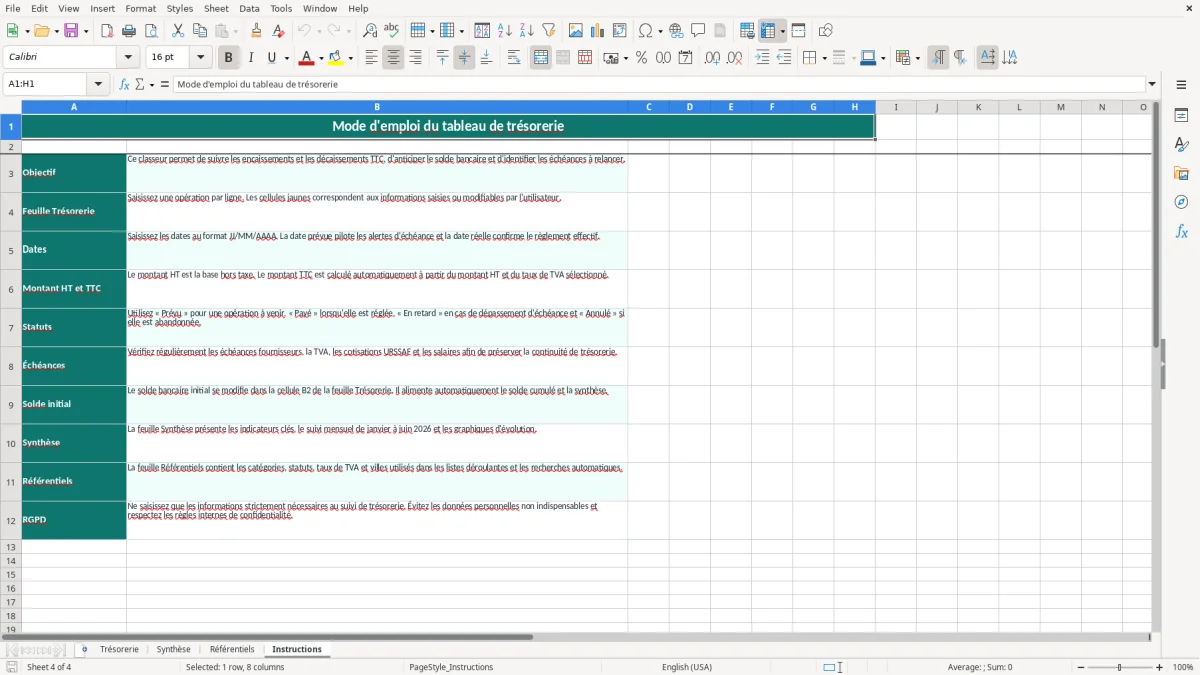This screenshot has width=1200, height=675.
Task: Click the language indicator English (USA)
Action: (x=687, y=667)
